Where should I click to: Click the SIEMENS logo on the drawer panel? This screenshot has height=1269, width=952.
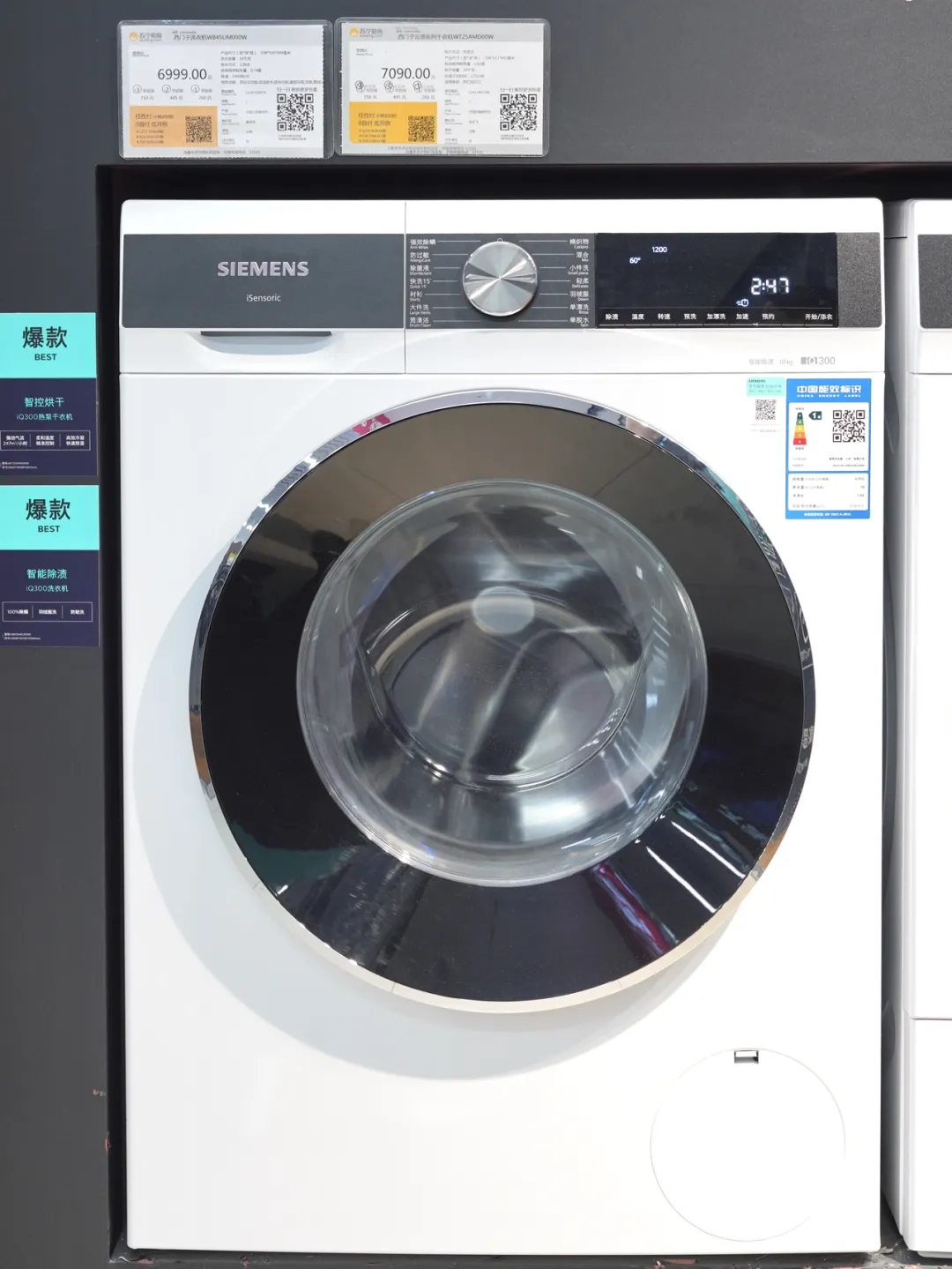[x=263, y=269]
